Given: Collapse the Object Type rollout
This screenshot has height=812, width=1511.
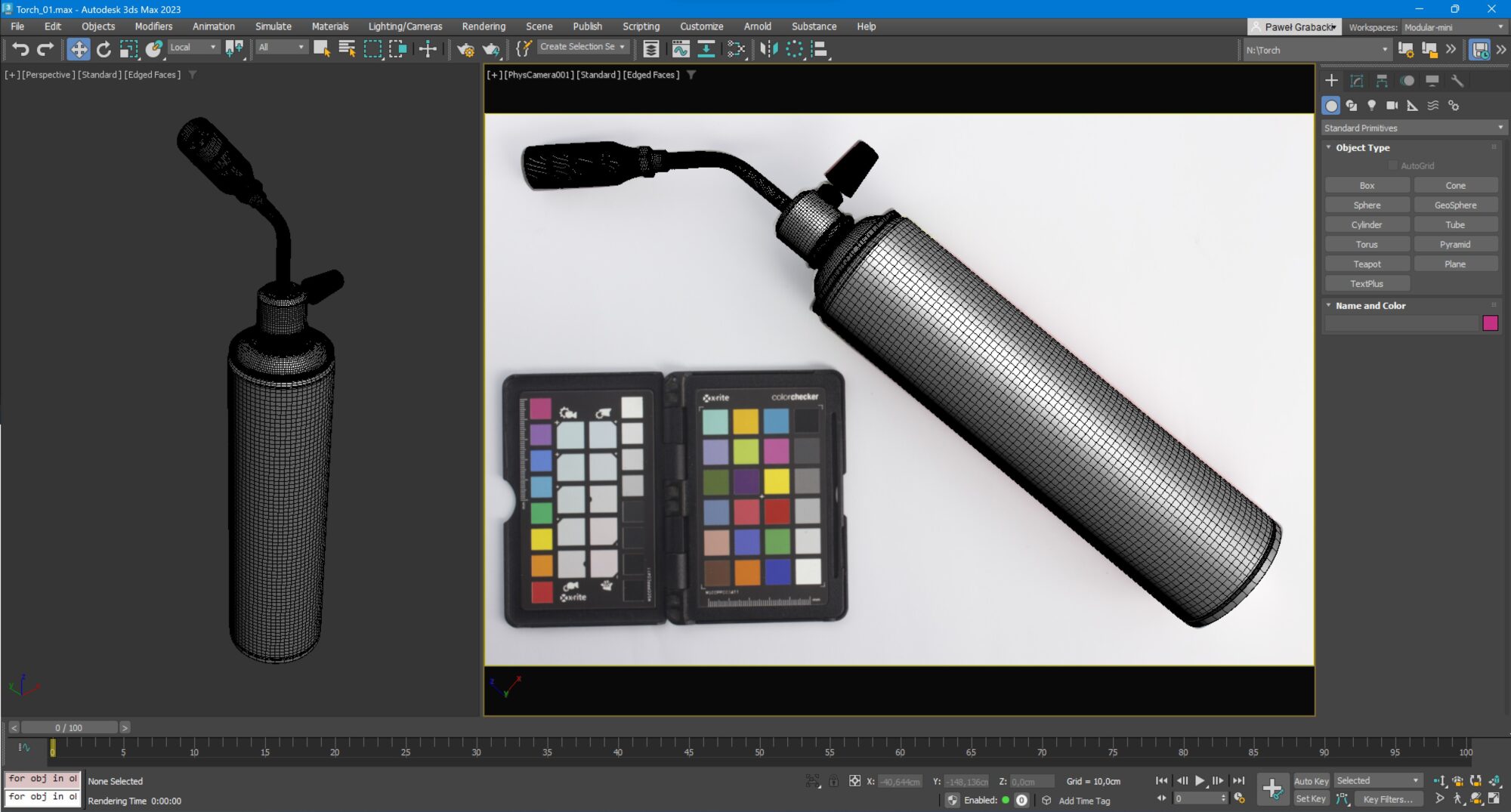Looking at the screenshot, I should (1328, 147).
